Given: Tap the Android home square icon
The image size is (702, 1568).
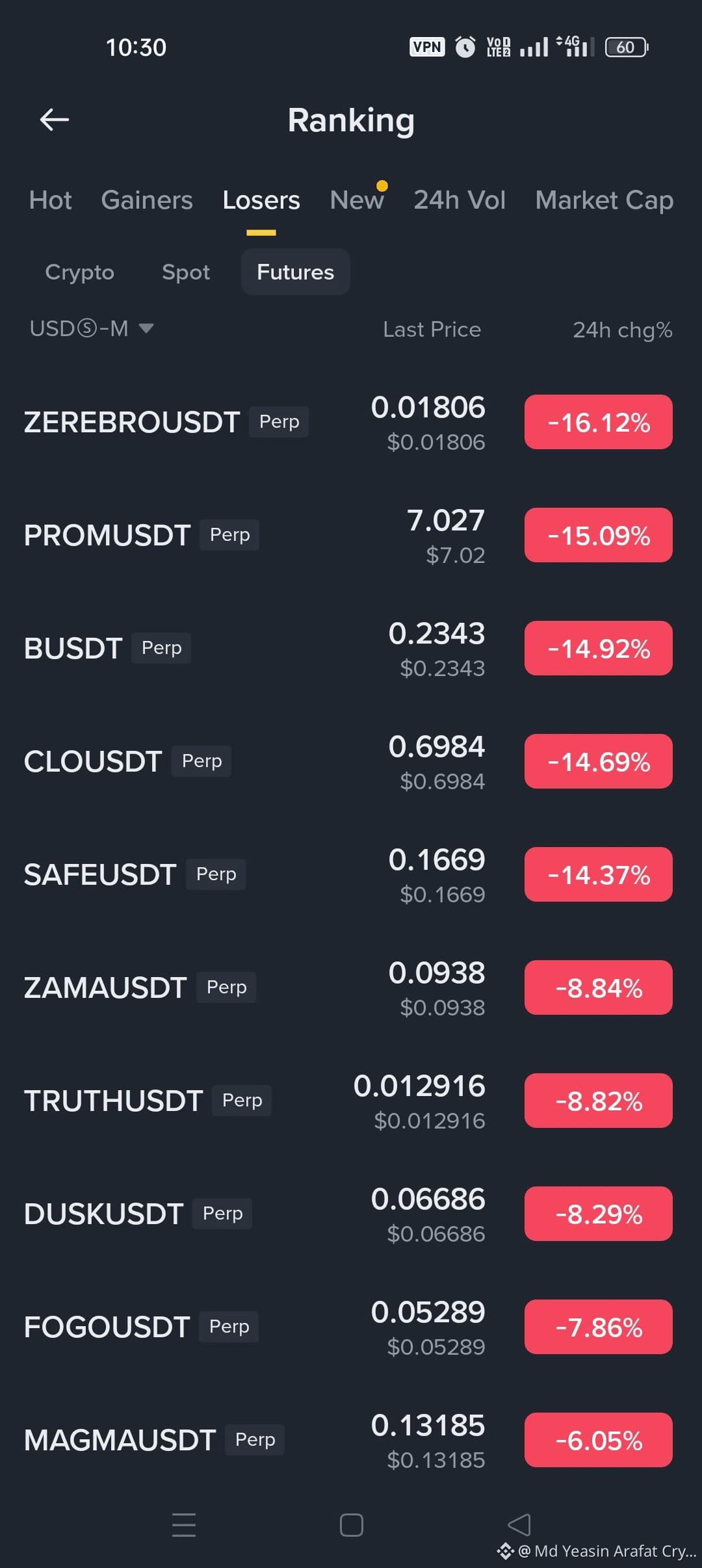Looking at the screenshot, I should coord(351,1524).
